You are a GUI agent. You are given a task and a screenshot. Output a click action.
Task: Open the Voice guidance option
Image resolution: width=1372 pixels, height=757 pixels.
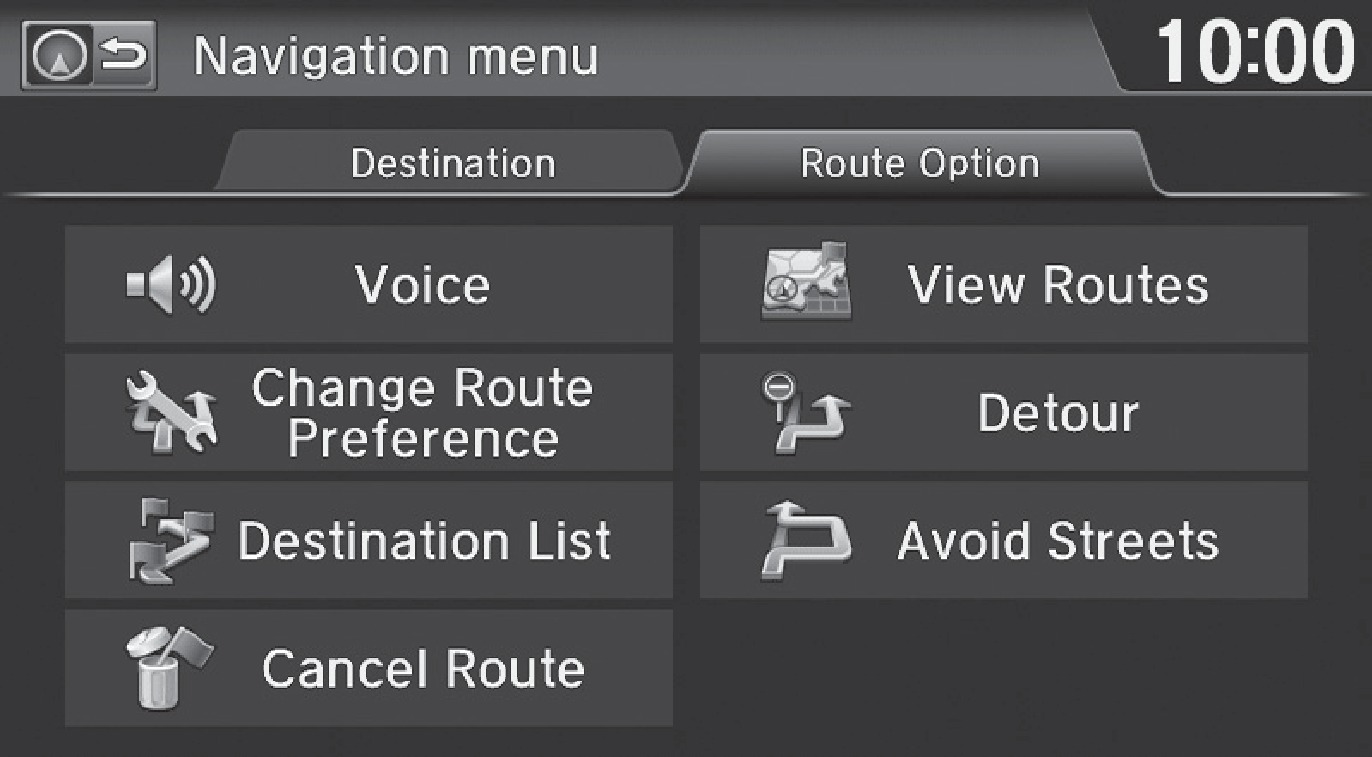point(422,285)
